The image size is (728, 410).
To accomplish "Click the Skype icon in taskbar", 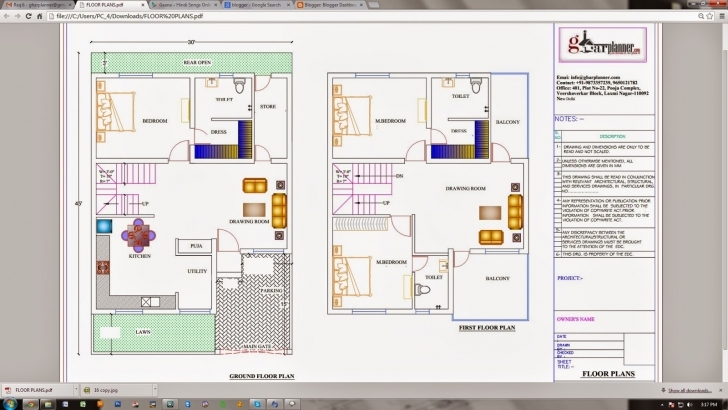I will click(x=257, y=404).
